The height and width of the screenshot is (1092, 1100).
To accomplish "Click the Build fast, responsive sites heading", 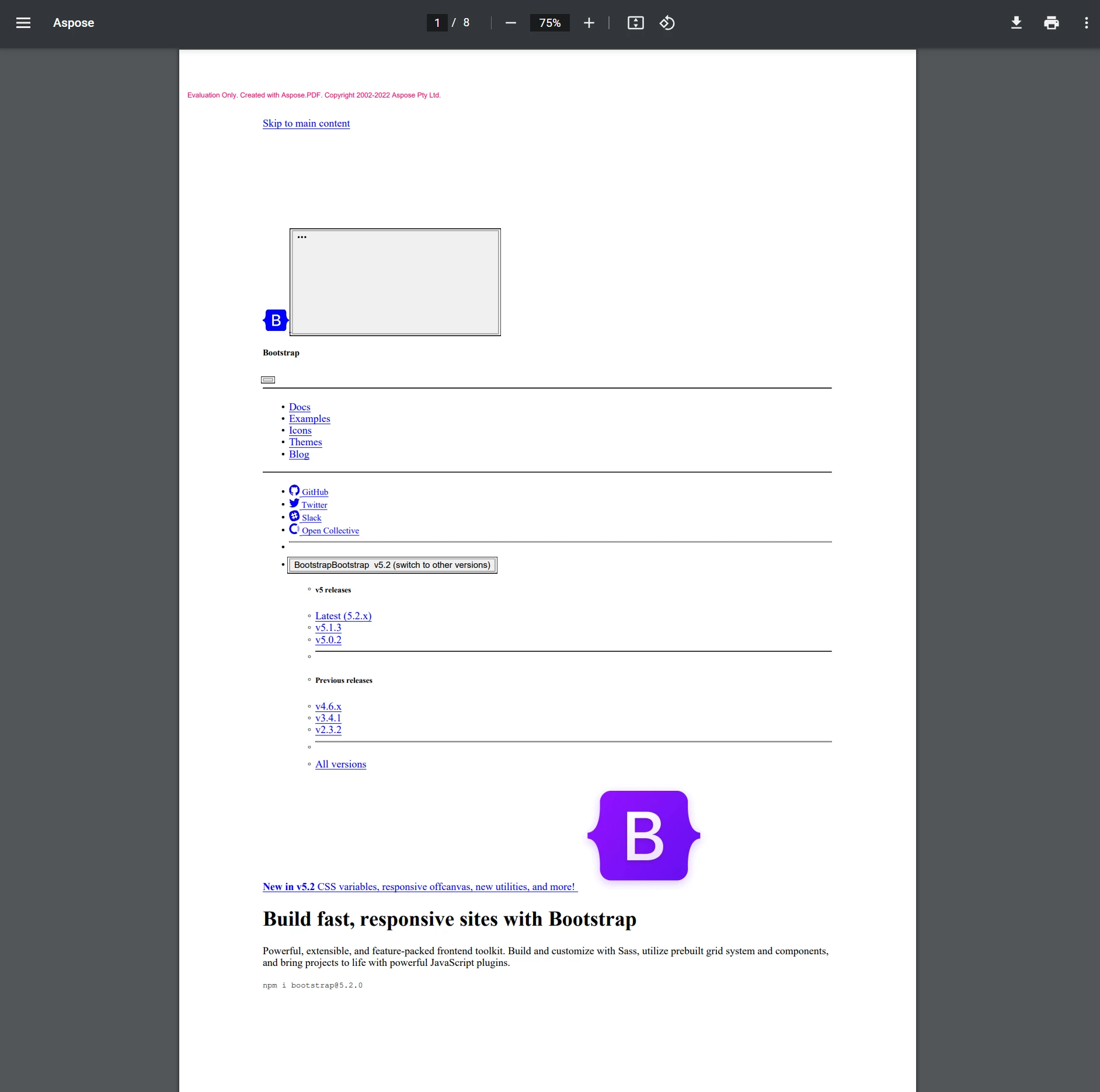I will click(450, 919).
